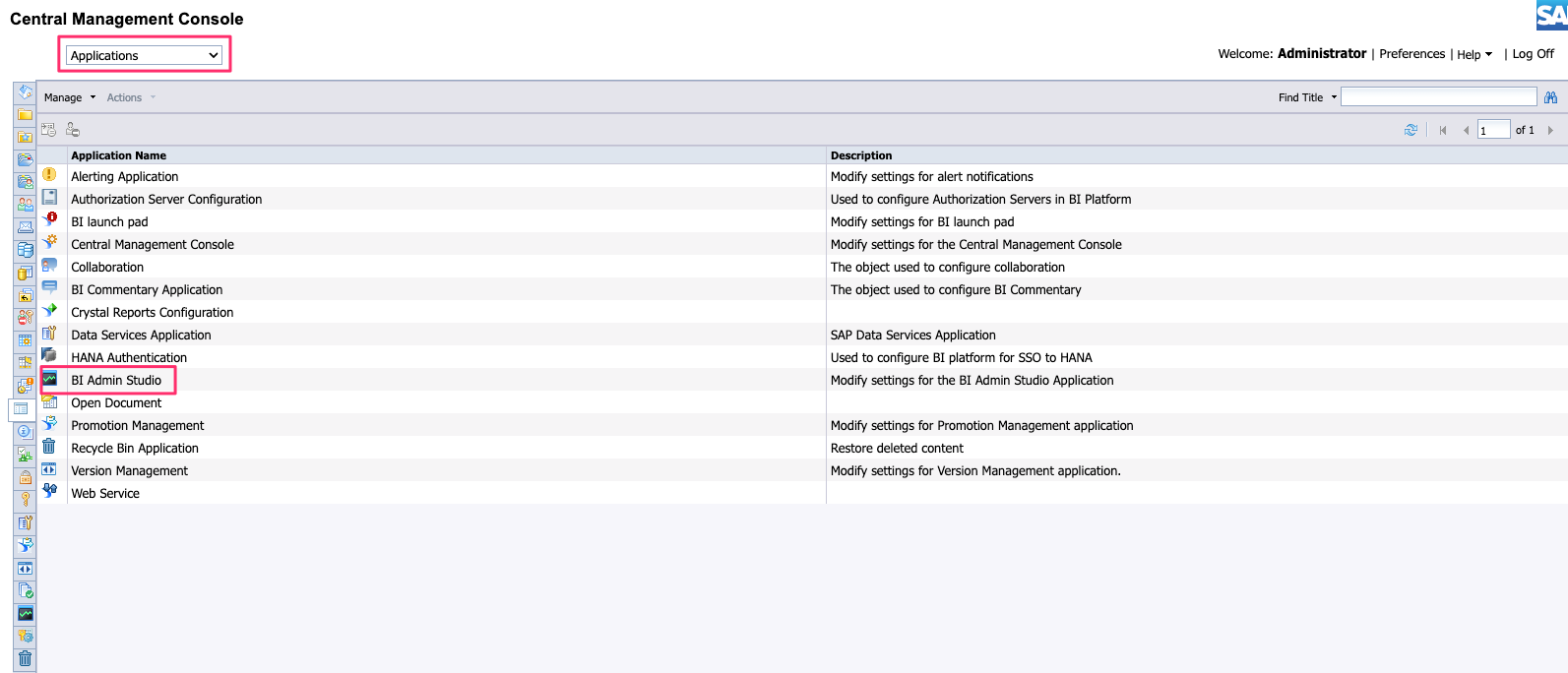Image resolution: width=1568 pixels, height=673 pixels.
Task: Open the Manage menu
Action: pos(69,97)
